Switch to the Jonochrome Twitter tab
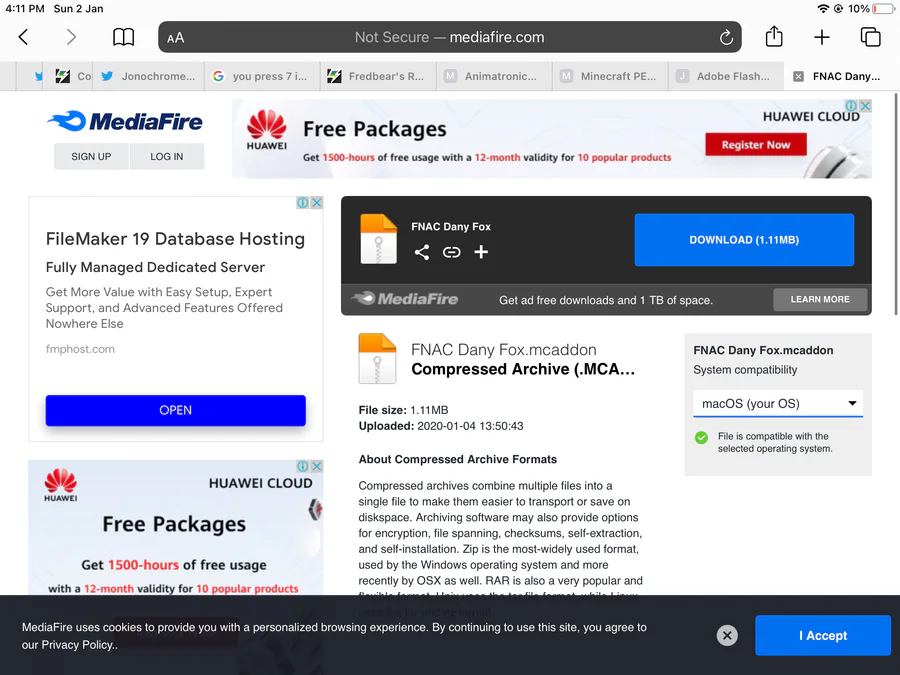Screen dimensions: 900x675 [x=148, y=76]
